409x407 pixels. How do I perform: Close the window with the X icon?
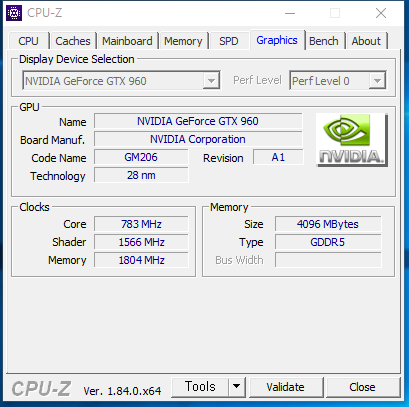click(381, 13)
